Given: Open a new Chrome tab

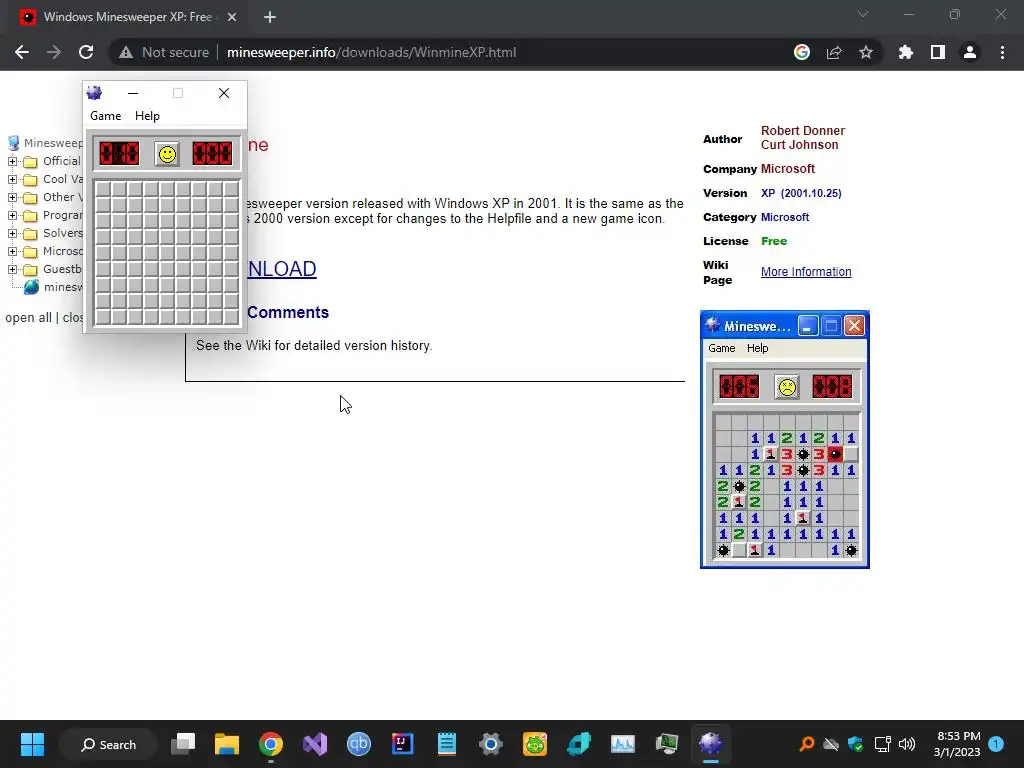Looking at the screenshot, I should (x=270, y=18).
